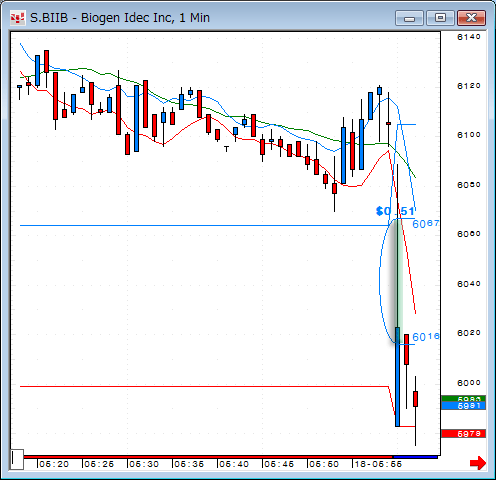Viewport: 496px width, 480px height.
Task: Click the 6060 price axis label
Action: [469, 234]
